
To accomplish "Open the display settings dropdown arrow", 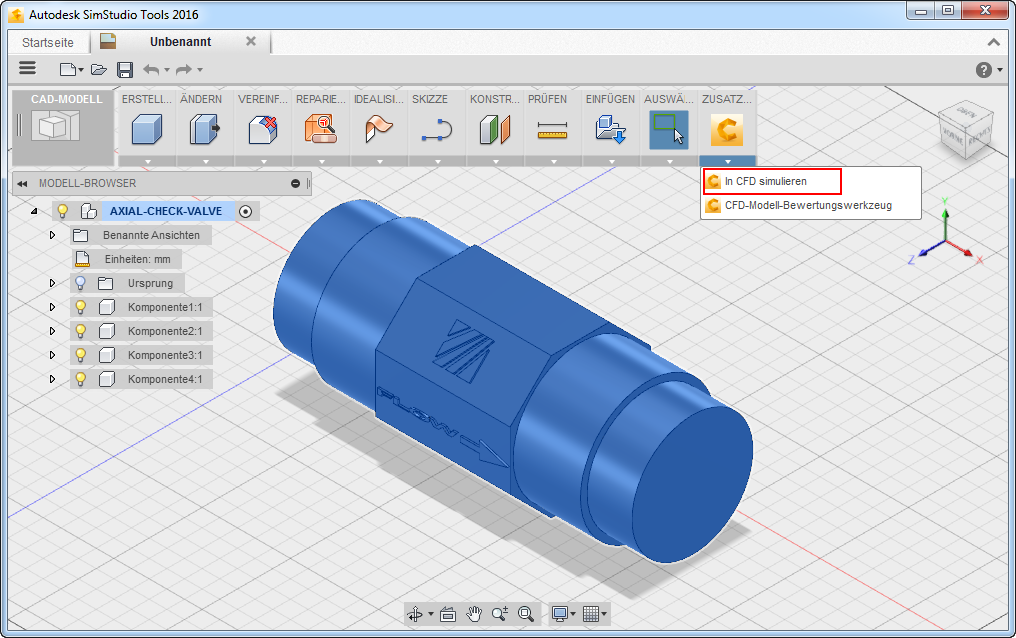I will click(x=573, y=614).
